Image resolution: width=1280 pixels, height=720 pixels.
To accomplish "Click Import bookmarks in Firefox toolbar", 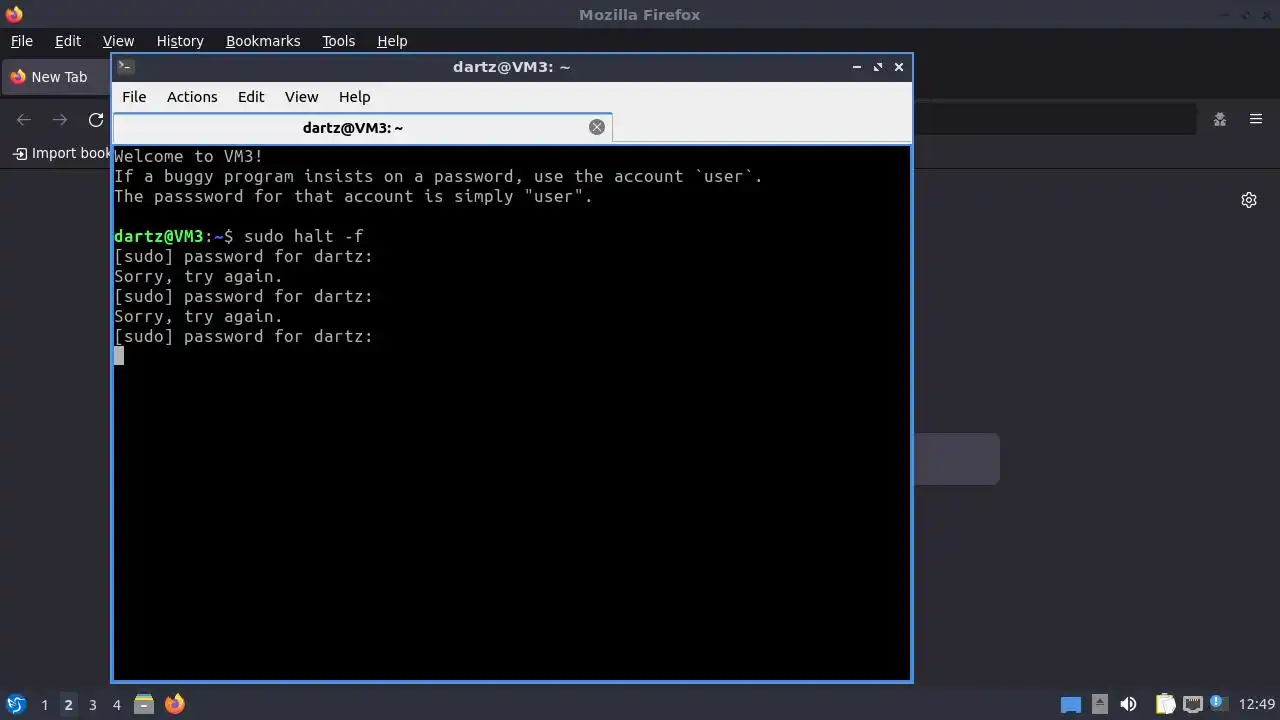I will 61,153.
